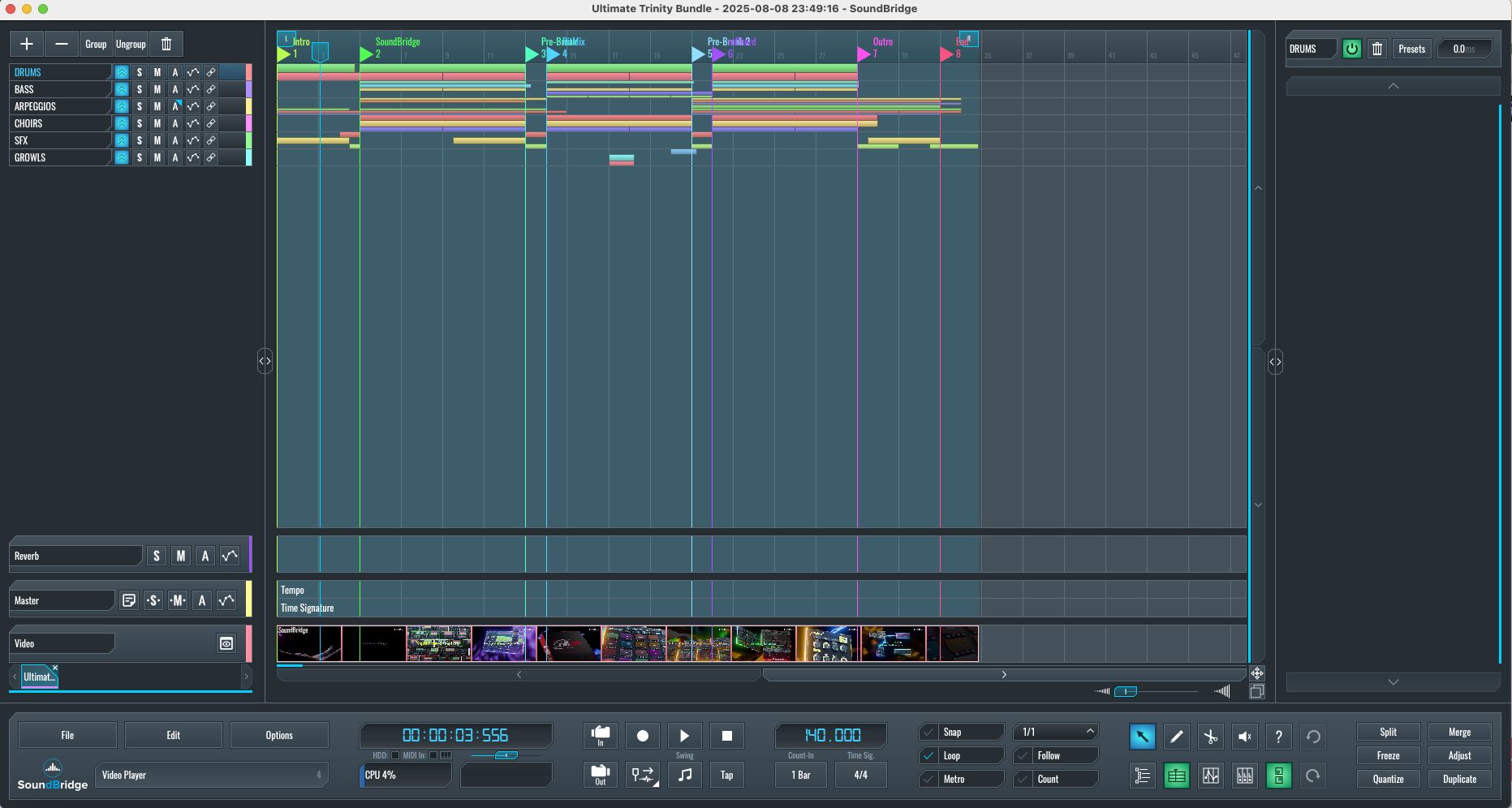1512x808 pixels.
Task: Click the Redo arrow icon
Action: pyautogui.click(x=1312, y=776)
